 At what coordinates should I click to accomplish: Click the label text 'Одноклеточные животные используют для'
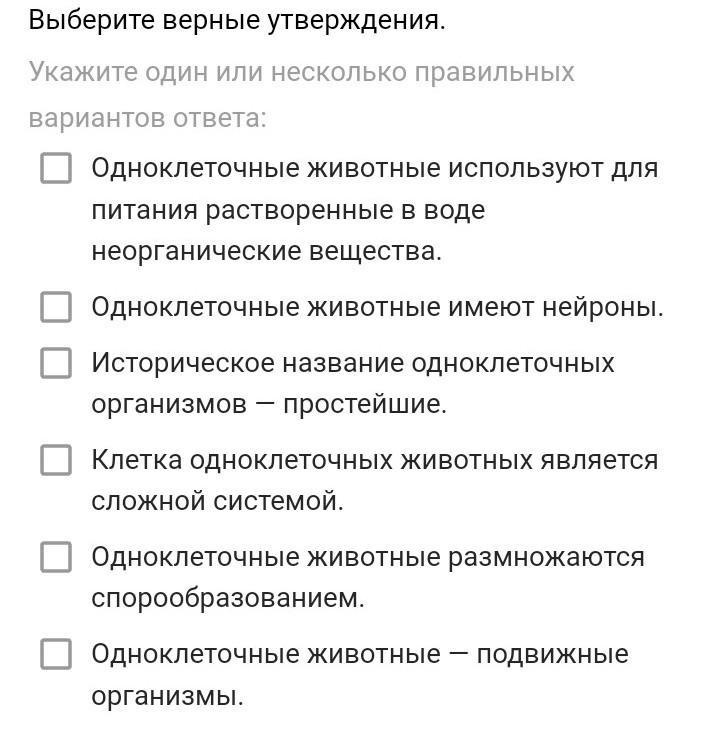click(x=374, y=168)
